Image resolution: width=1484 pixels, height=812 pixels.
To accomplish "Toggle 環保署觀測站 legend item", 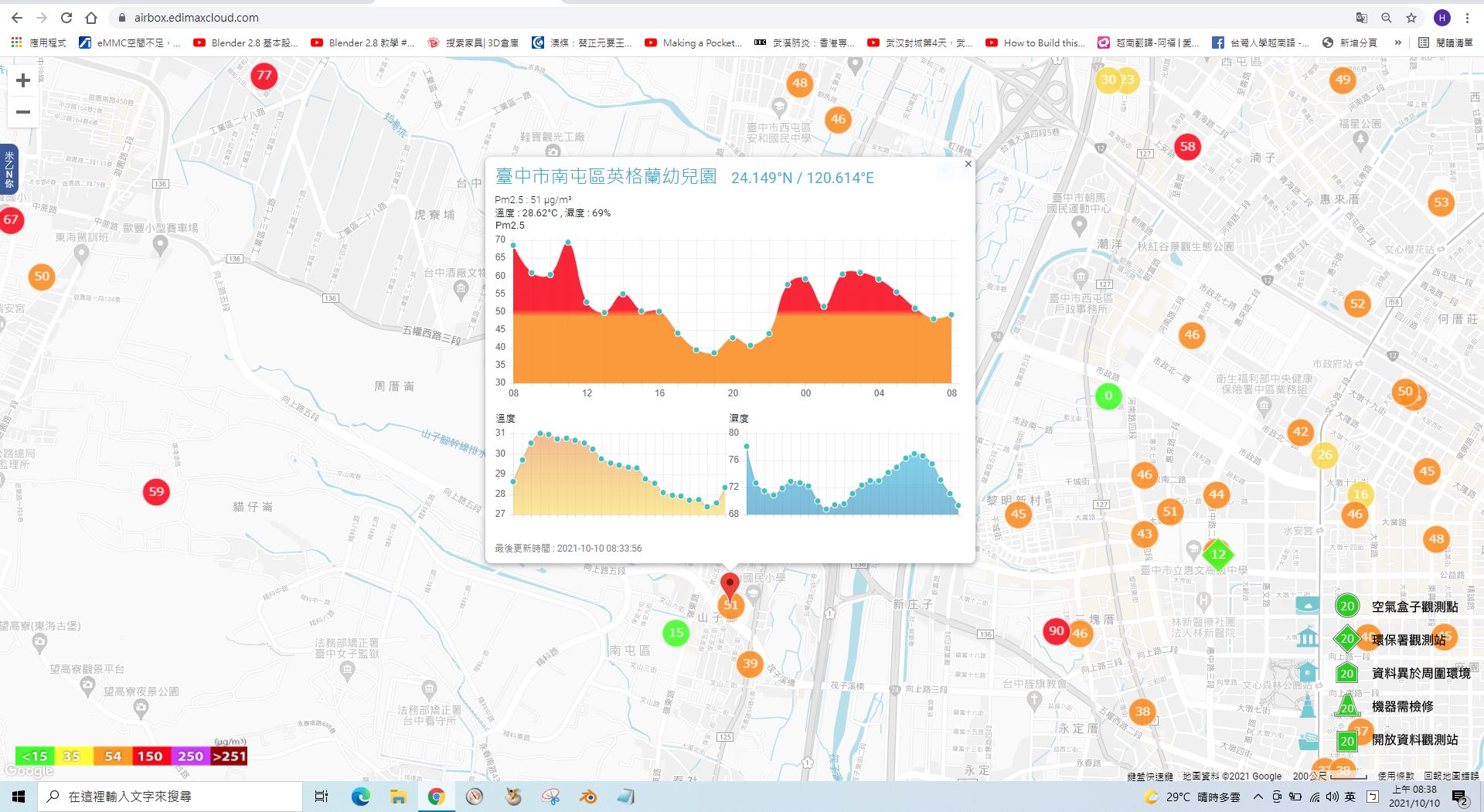I will pyautogui.click(x=1391, y=640).
